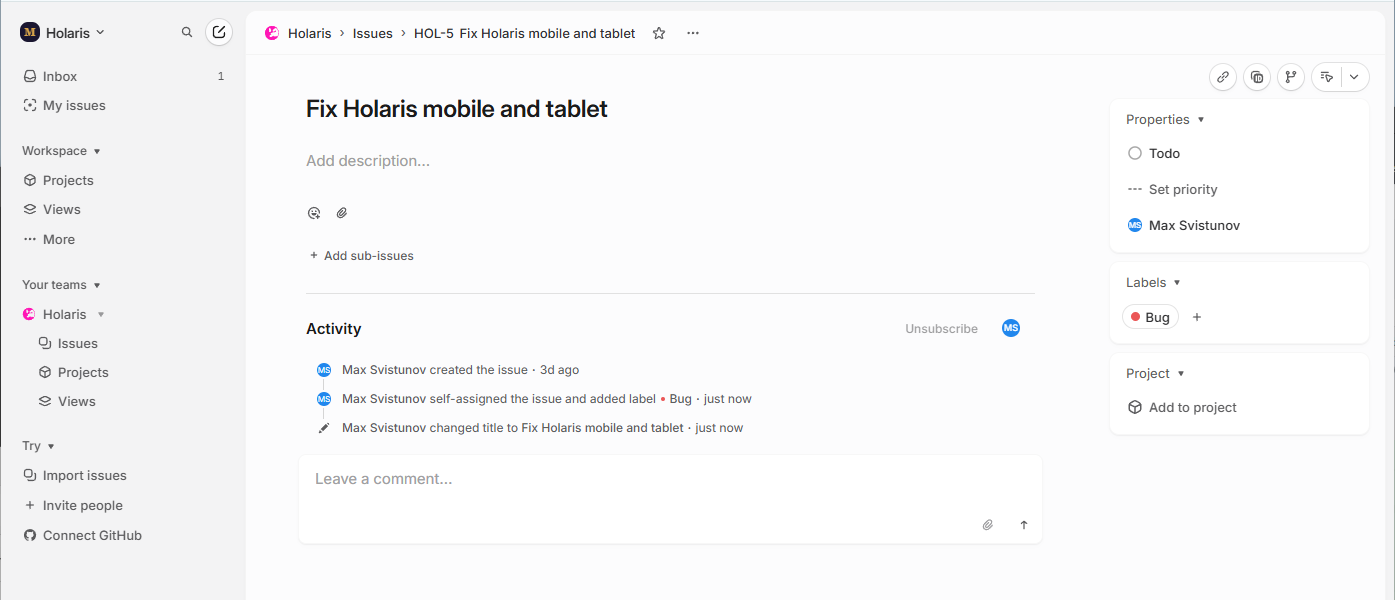Screen dimensions: 1395x600
Task: Attach file in comment box
Action: (988, 525)
